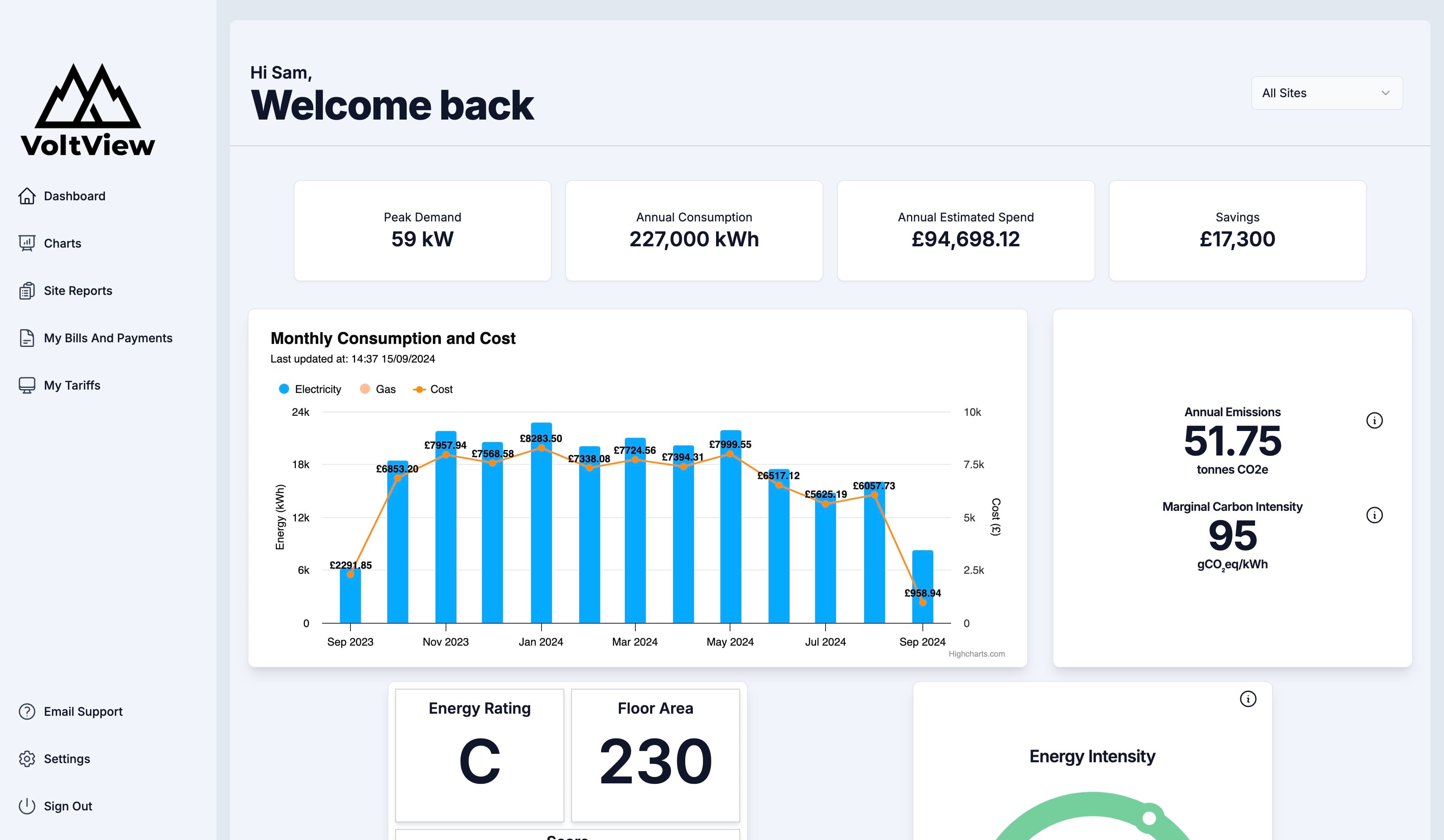Click the My Bills And Payments document icon
The height and width of the screenshot is (840, 1444).
27,338
